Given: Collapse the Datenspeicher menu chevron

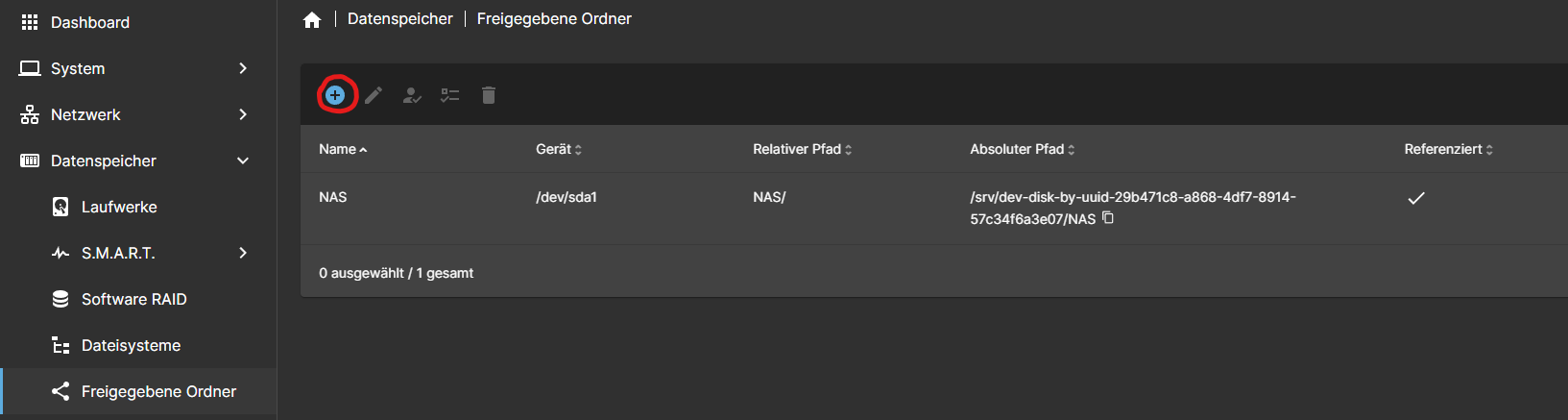Looking at the screenshot, I should (x=243, y=161).
